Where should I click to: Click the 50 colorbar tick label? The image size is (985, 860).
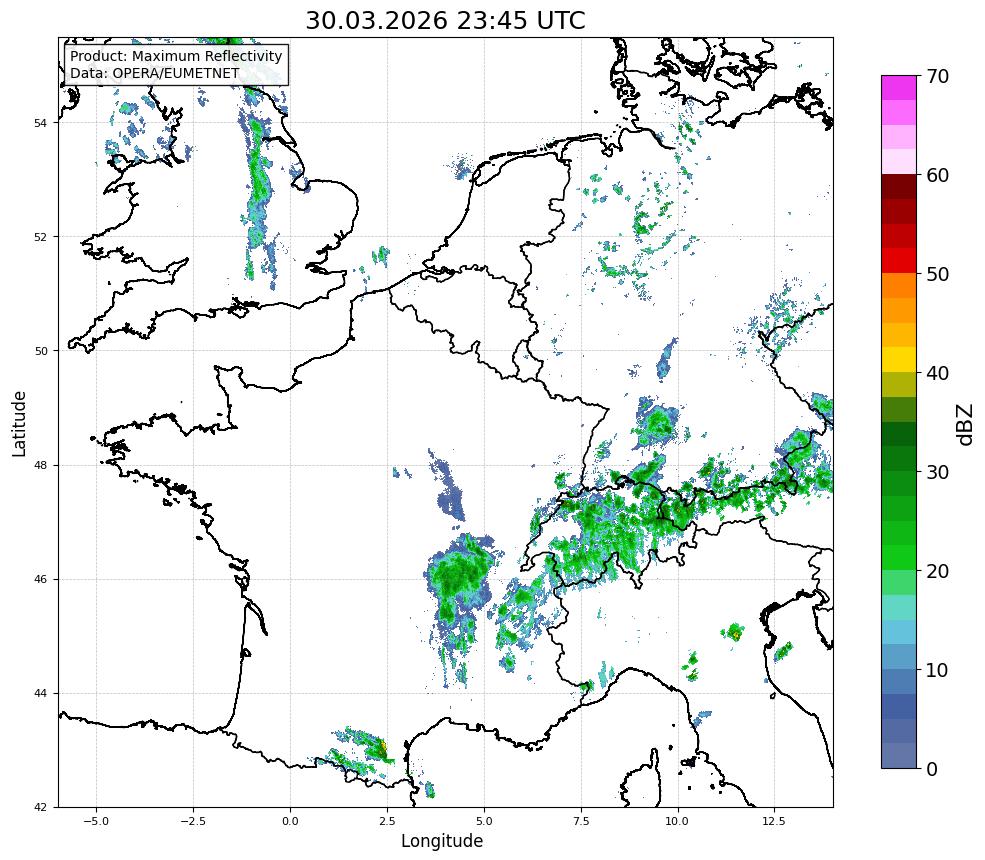coord(937,274)
